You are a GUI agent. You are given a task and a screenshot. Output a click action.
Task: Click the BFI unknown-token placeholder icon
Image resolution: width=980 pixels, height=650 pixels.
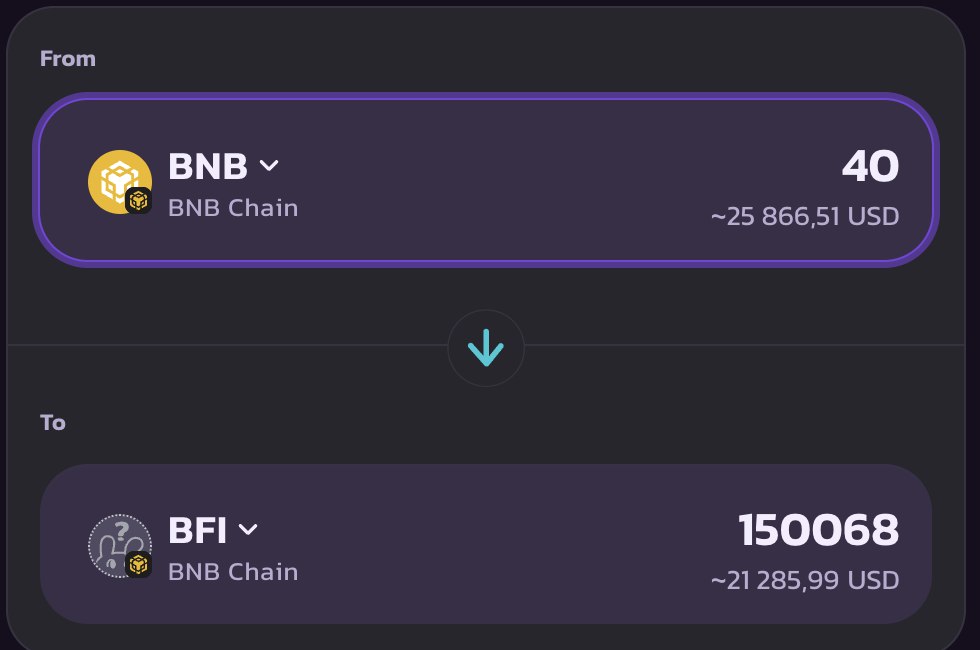[119, 546]
